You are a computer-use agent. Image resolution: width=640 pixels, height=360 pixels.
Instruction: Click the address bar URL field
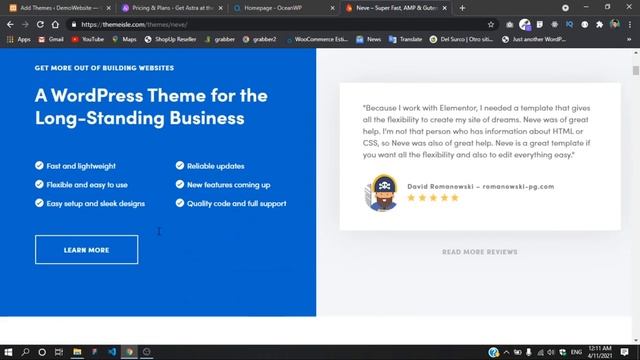(x=282, y=24)
